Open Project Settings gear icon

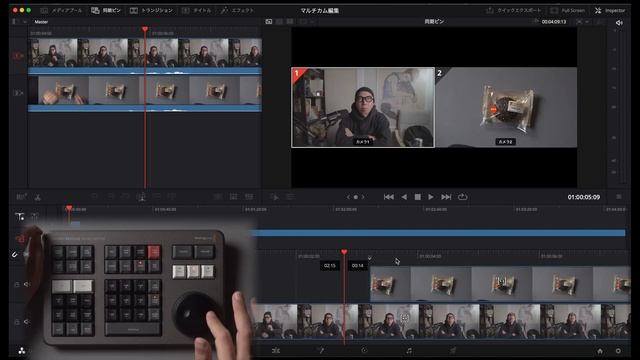(618, 351)
